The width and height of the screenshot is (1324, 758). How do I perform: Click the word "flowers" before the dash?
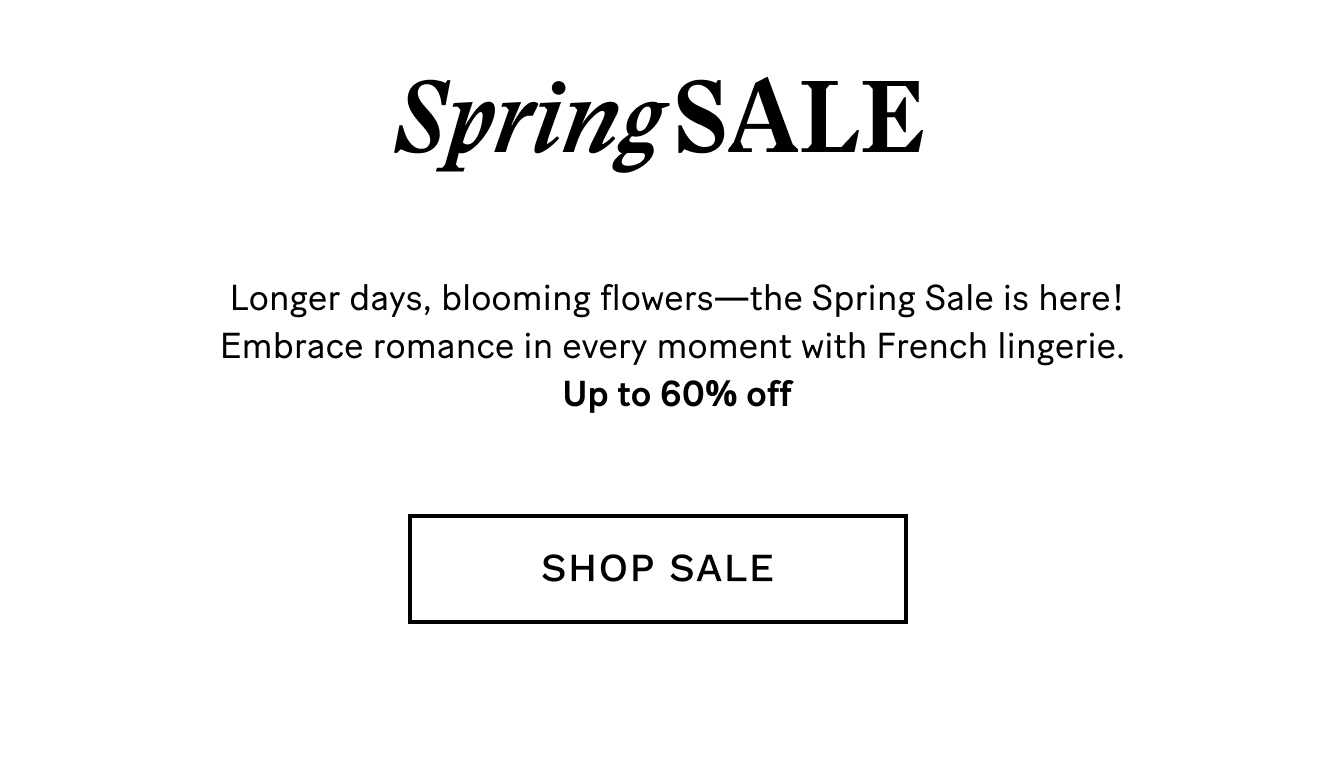(657, 298)
